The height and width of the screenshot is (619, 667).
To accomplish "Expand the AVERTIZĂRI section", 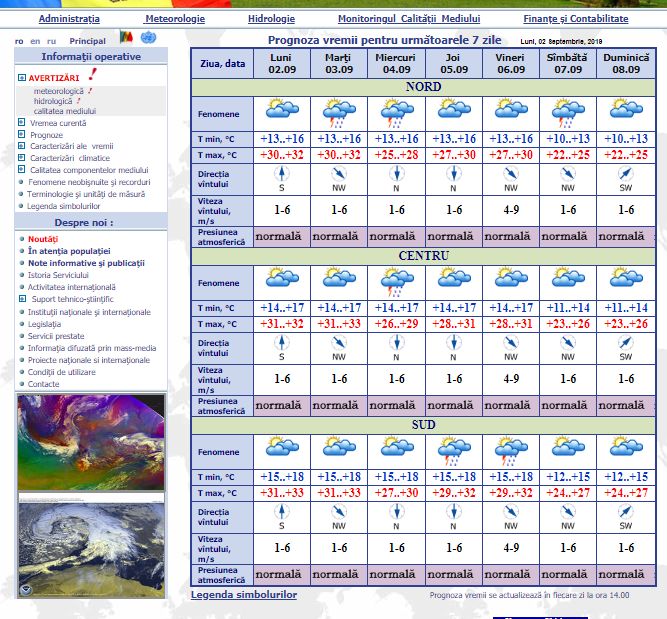I will click(x=22, y=77).
